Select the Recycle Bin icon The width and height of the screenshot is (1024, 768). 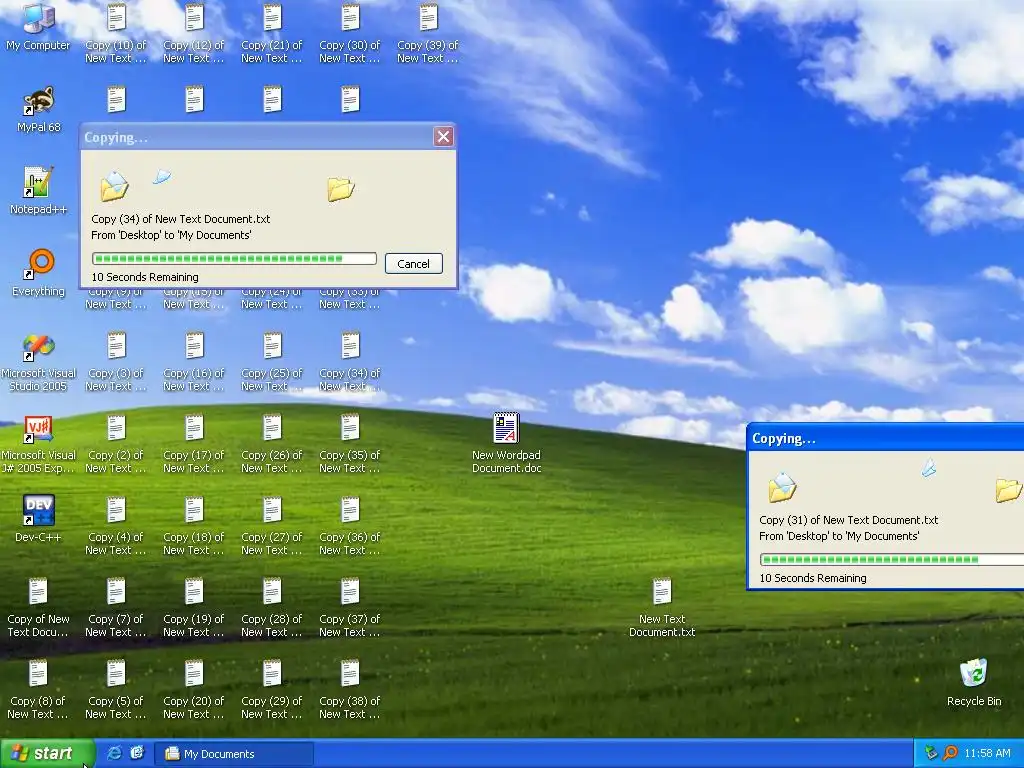pyautogui.click(x=974, y=682)
